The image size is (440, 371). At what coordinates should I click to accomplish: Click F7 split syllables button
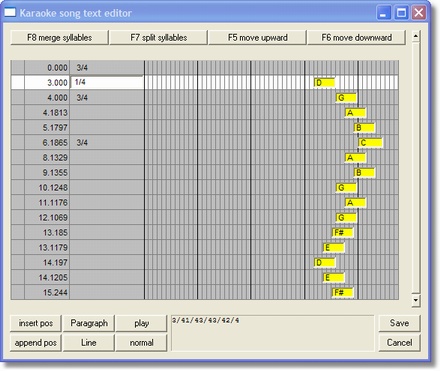(158, 37)
